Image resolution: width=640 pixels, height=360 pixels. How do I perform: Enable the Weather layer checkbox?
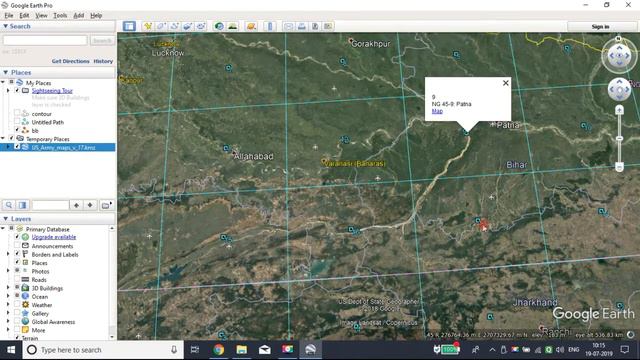[17, 304]
